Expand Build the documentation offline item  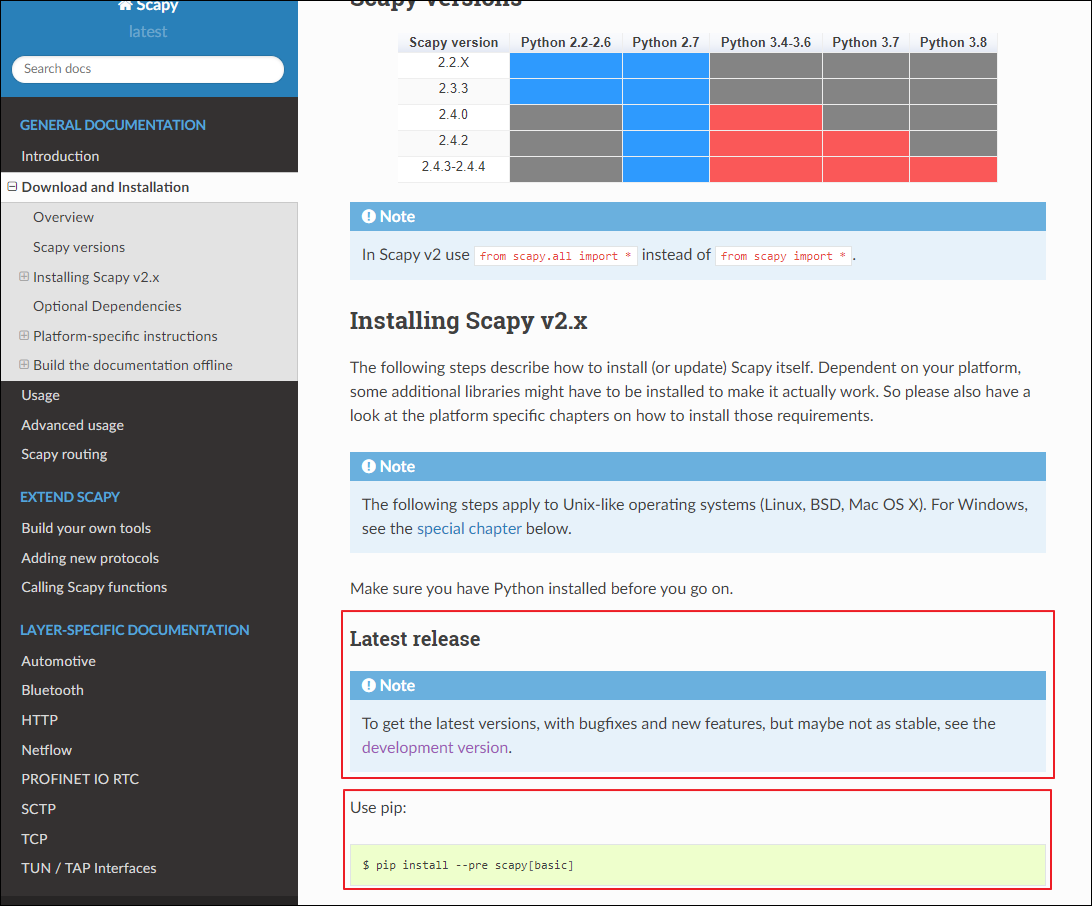(x=24, y=364)
